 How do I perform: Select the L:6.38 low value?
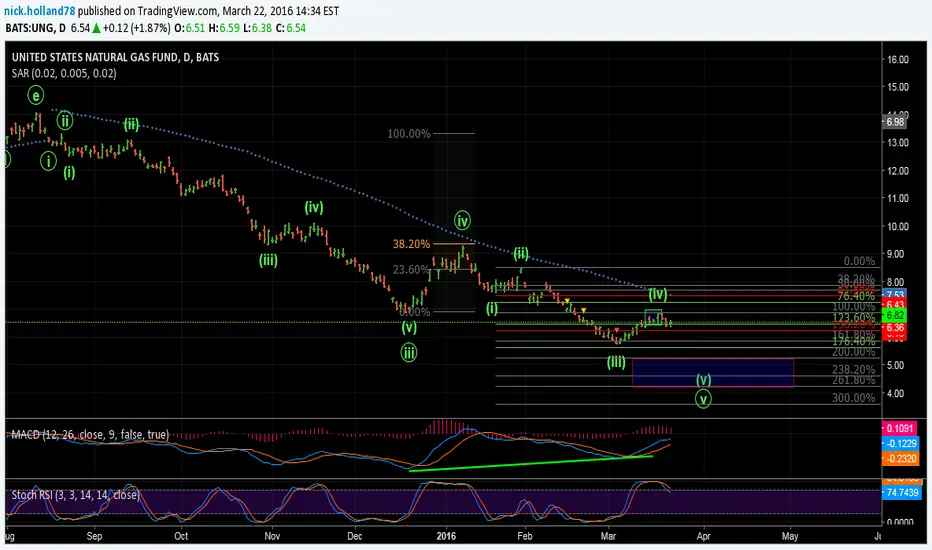257,28
